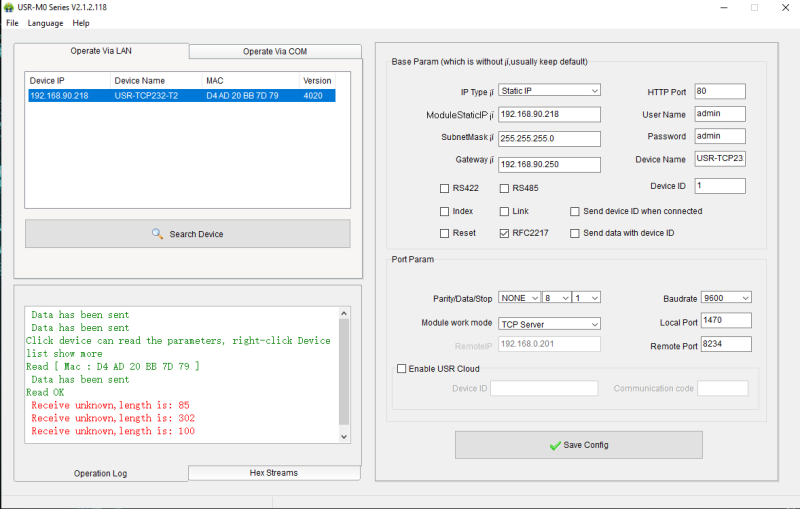This screenshot has height=509, width=800.
Task: Open the stop bits dropdown showing 1
Action: coord(586,298)
